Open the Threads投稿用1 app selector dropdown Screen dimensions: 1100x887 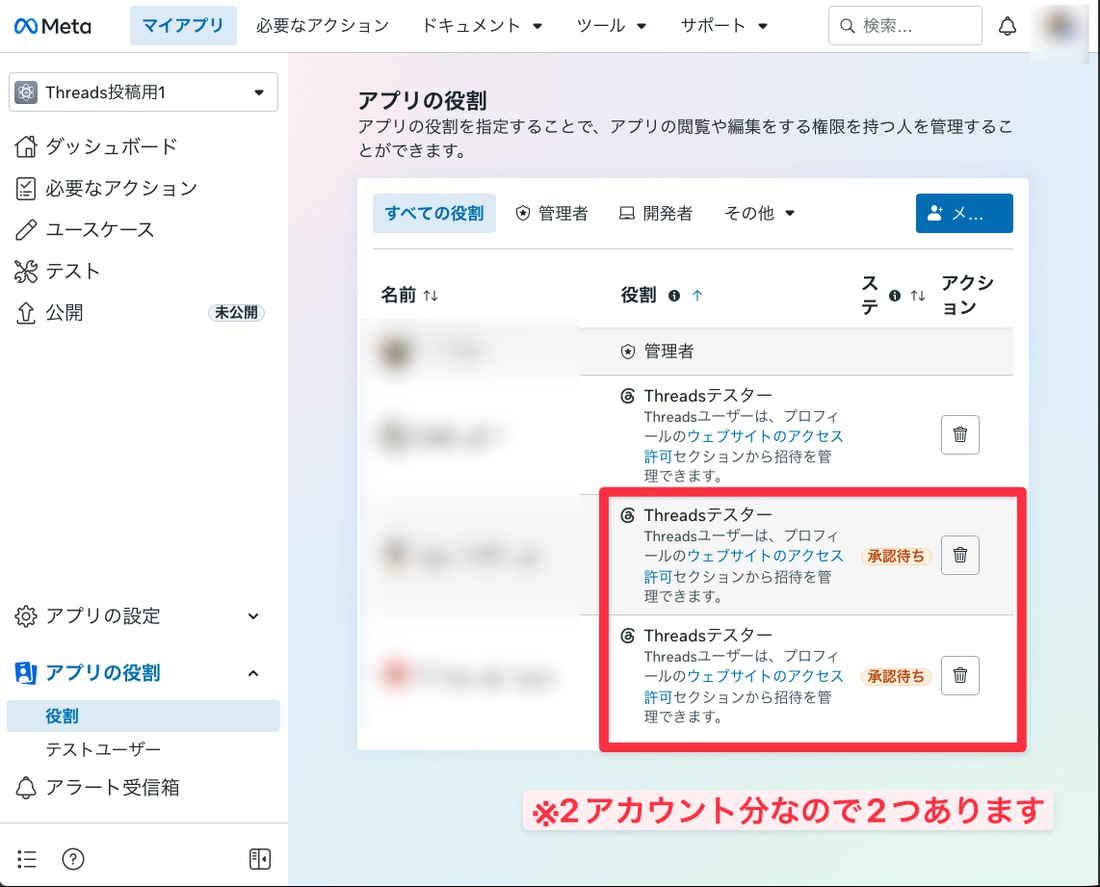pos(143,92)
